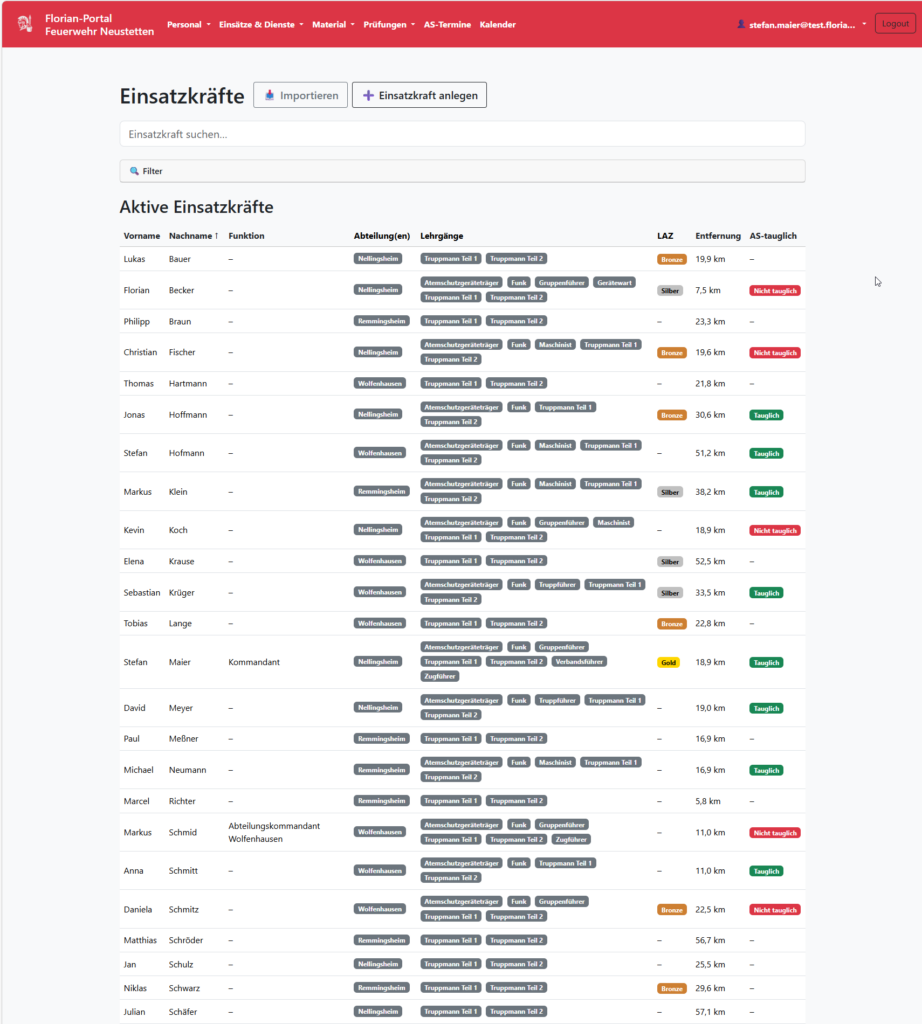The height and width of the screenshot is (1024, 922).
Task: Open the Material dropdown menu
Action: click(333, 24)
